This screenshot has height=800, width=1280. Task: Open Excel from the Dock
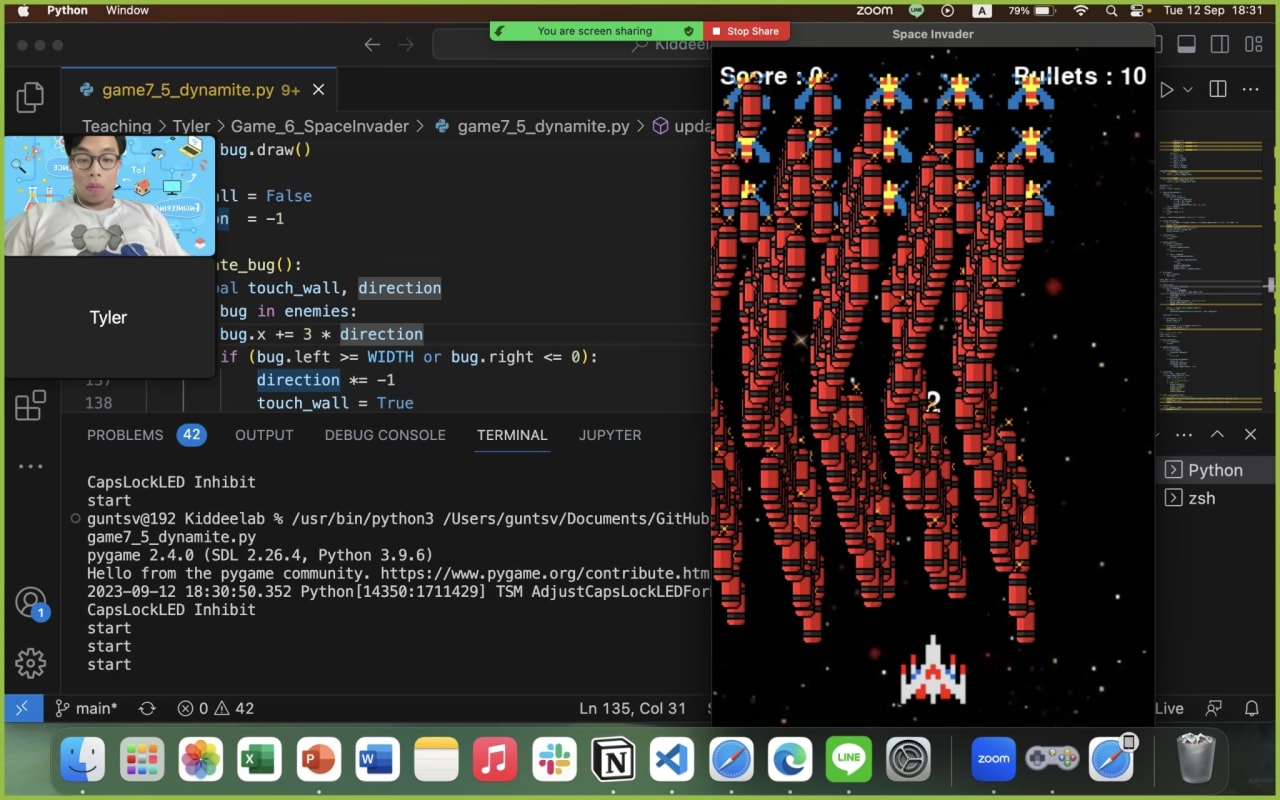(x=259, y=760)
